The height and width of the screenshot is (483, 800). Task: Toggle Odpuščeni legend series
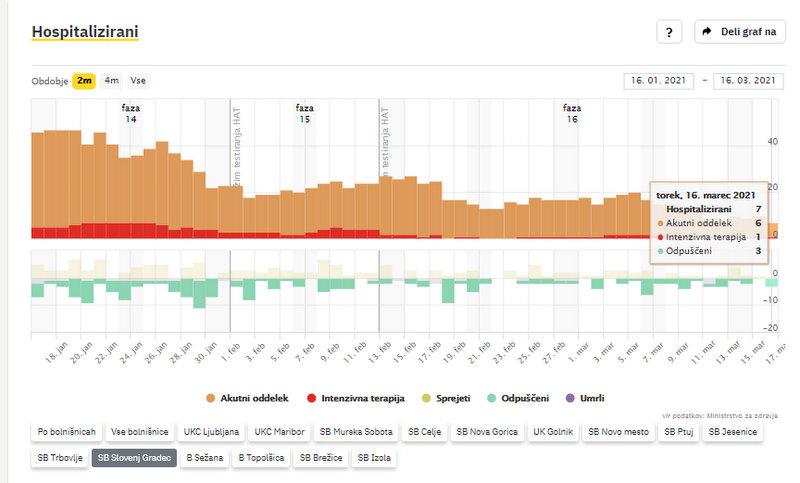518,398
